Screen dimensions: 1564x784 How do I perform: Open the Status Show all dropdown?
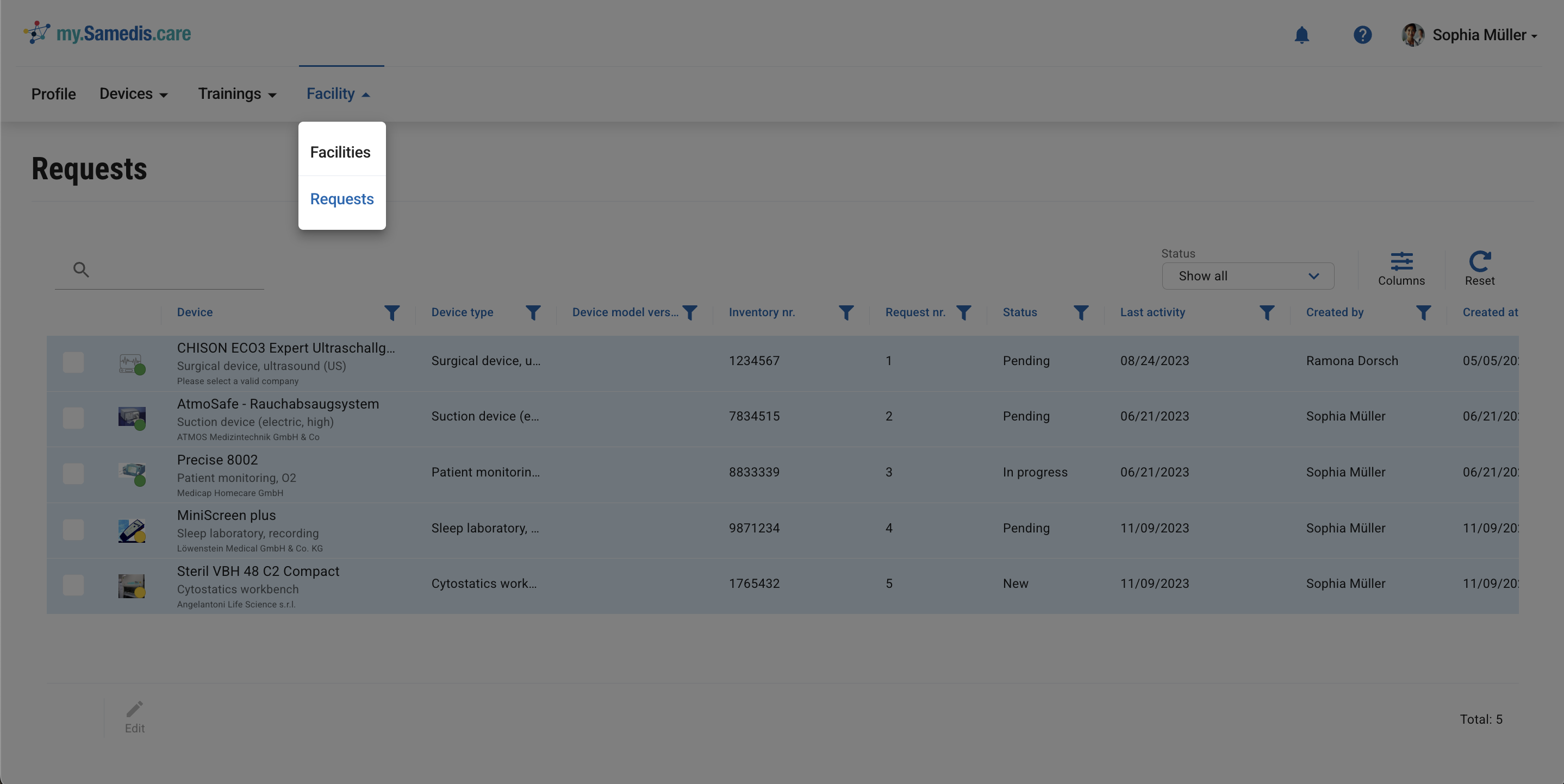tap(1247, 276)
